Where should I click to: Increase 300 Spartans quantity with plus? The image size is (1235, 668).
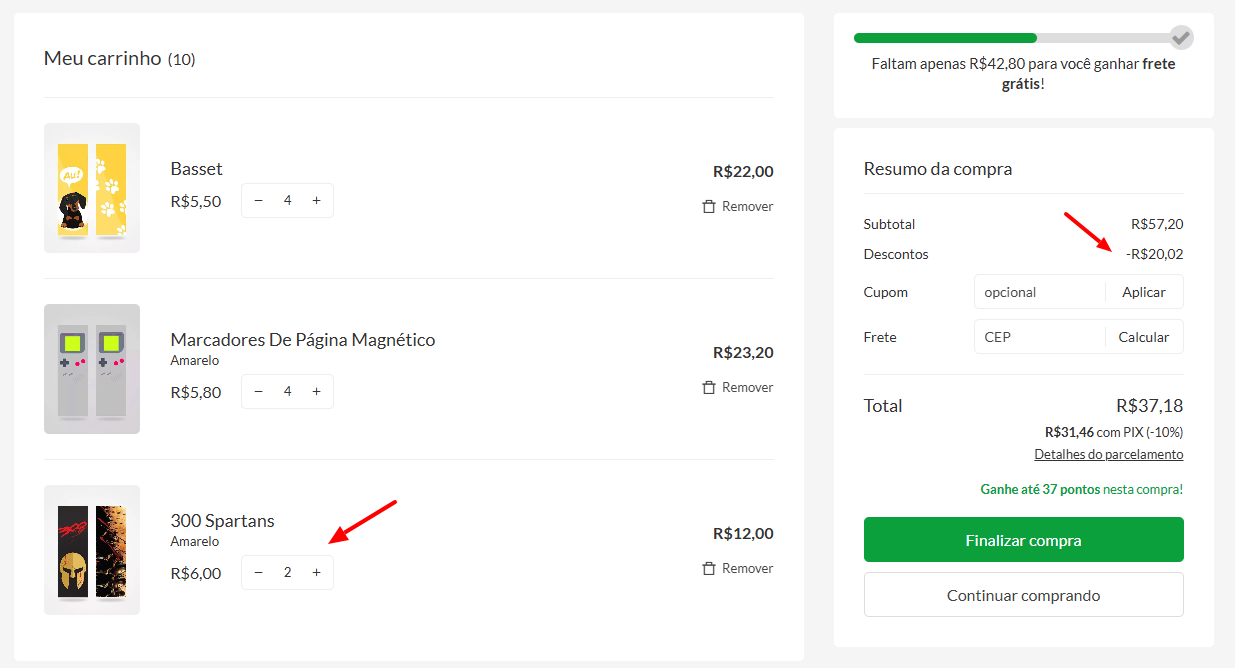tap(316, 573)
